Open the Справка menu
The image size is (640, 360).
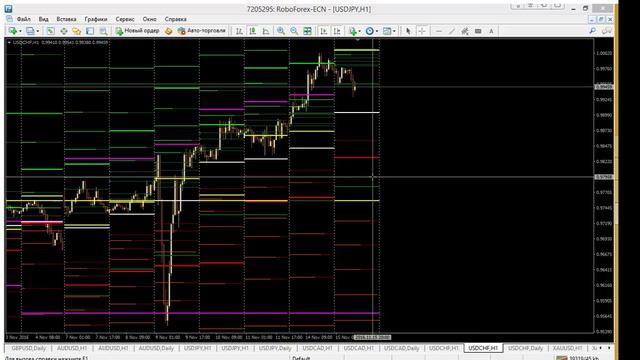pos(176,19)
